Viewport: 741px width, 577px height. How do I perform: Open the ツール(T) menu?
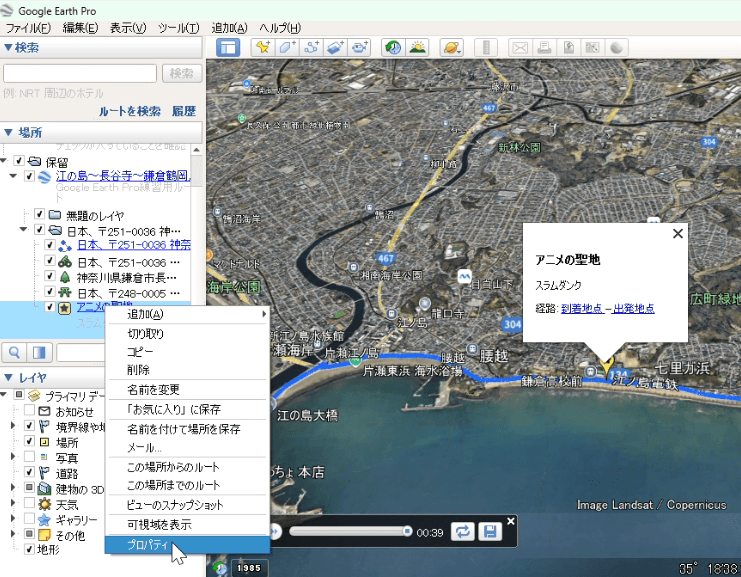tap(178, 27)
